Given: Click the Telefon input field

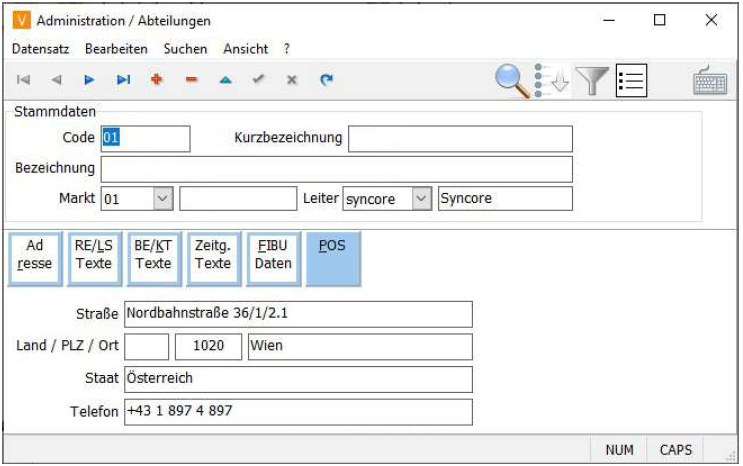Looking at the screenshot, I should pos(298,412).
